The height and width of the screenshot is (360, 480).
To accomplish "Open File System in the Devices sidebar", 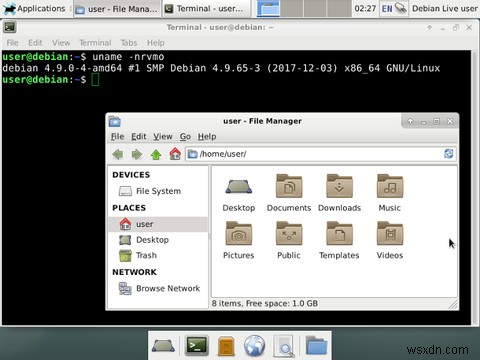I will pos(158,191).
